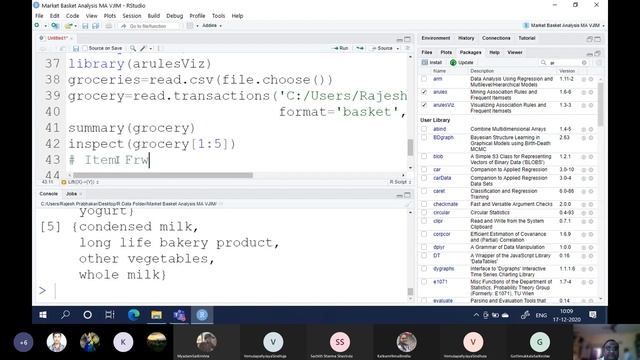Minimize the source editor pane
640x360 pixels.
(400, 39)
